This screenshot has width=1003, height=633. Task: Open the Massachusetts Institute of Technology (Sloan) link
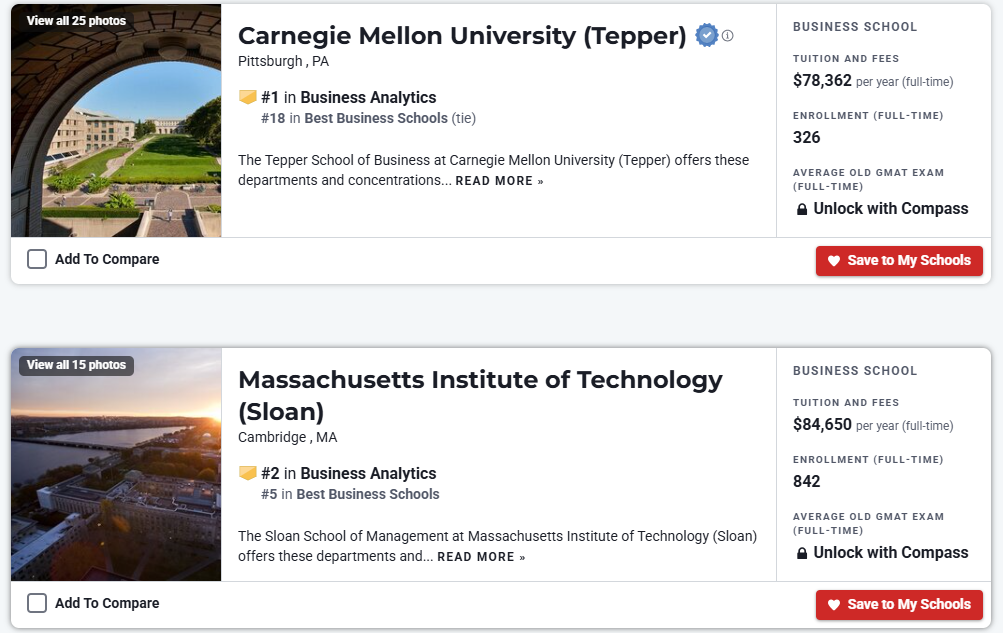click(x=480, y=380)
